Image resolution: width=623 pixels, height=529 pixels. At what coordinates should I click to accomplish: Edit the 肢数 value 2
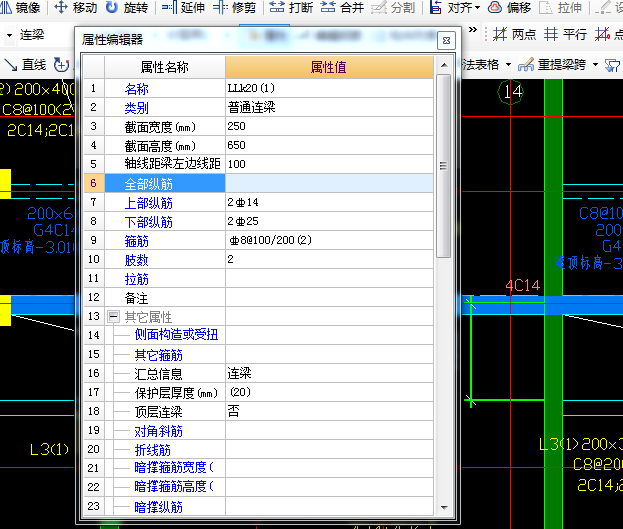[x=329, y=259]
